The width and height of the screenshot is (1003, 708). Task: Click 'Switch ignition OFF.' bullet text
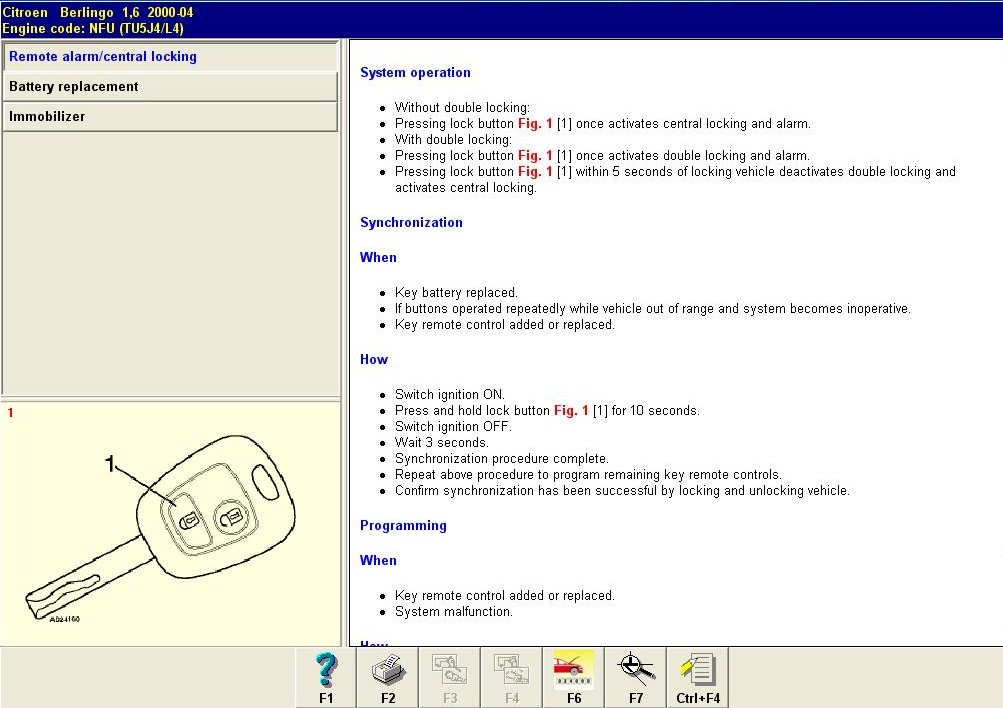453,427
